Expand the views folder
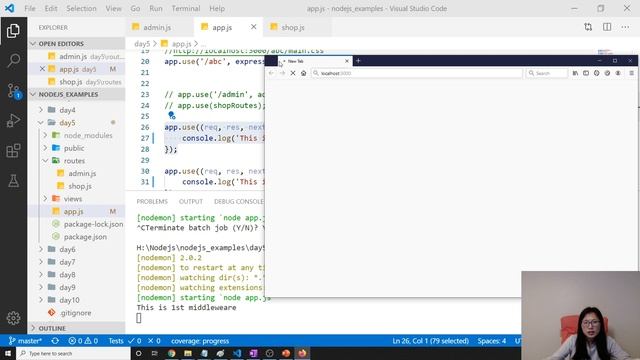 point(45,199)
